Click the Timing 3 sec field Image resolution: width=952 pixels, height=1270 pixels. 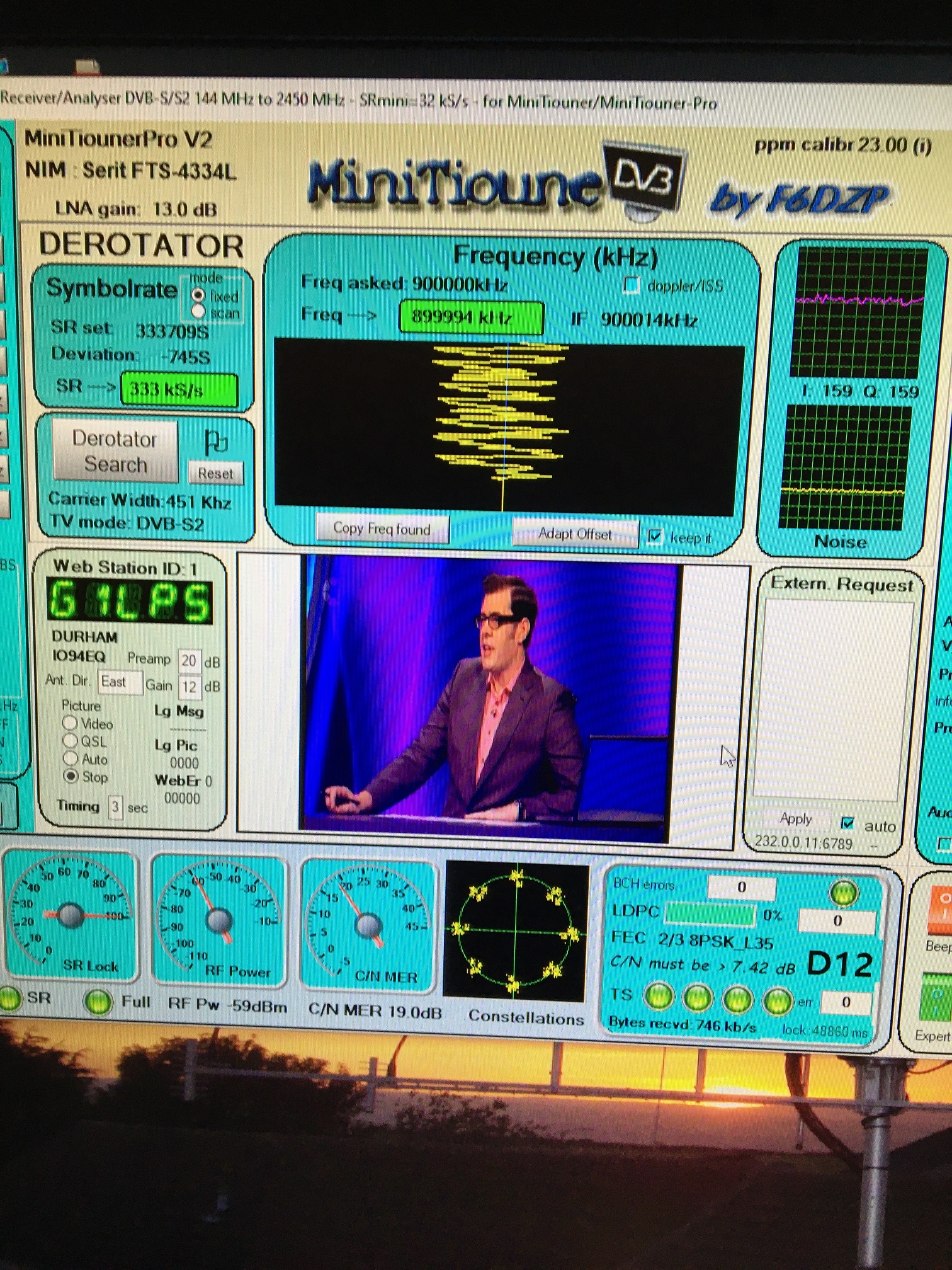pyautogui.click(x=115, y=807)
